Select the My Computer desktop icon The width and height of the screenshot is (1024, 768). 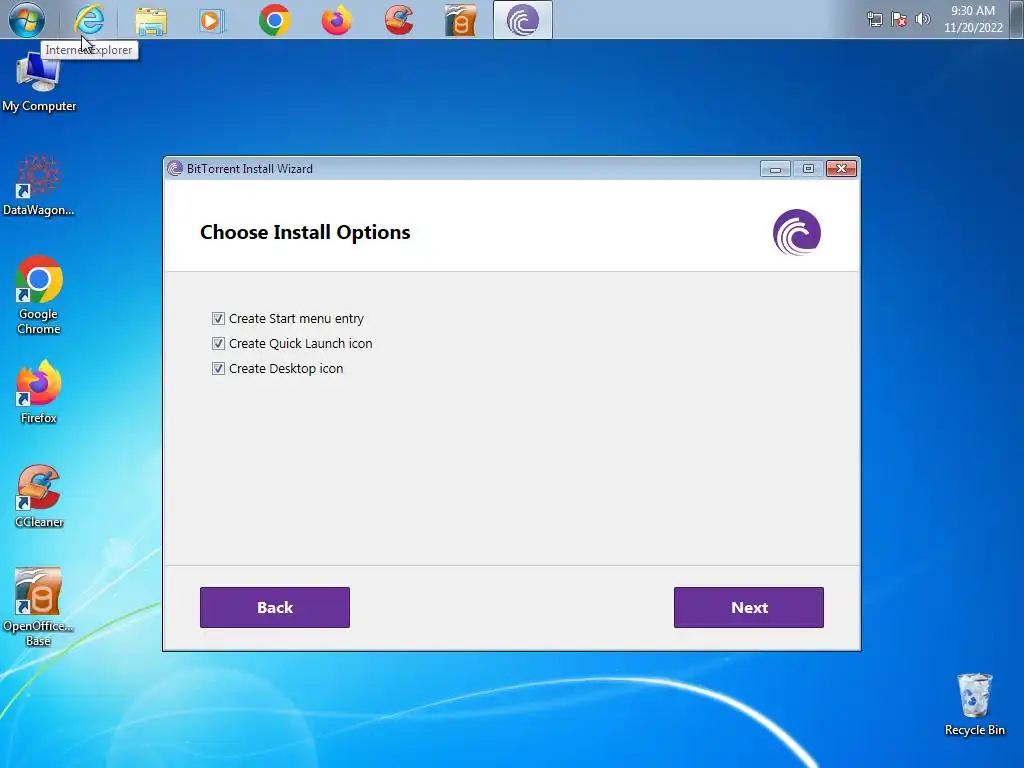click(x=39, y=84)
